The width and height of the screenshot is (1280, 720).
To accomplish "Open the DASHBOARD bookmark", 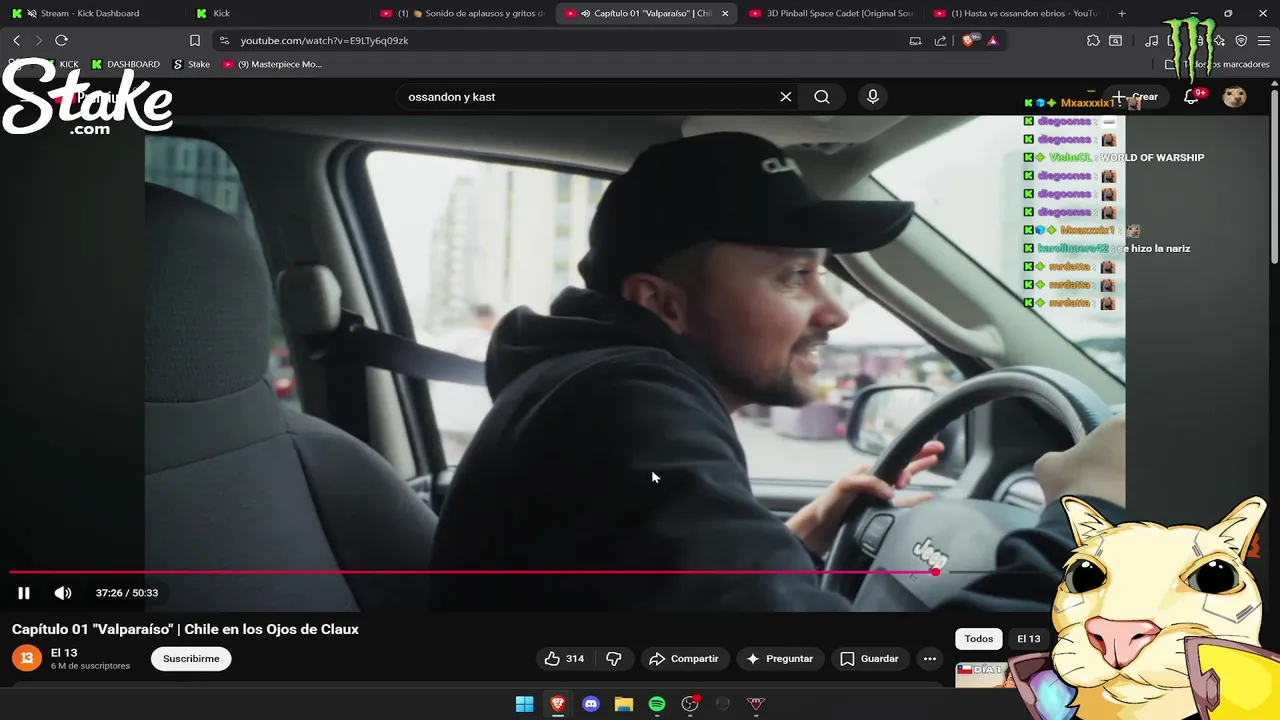I will 126,64.
